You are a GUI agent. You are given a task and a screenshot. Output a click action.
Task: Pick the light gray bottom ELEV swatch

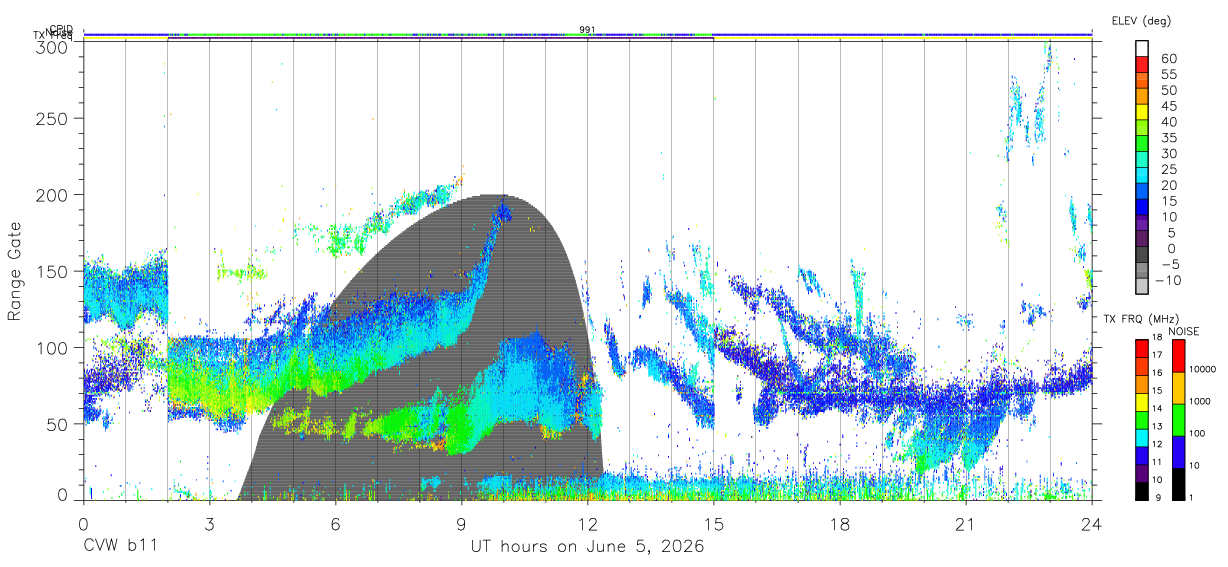pyautogui.click(x=1142, y=286)
